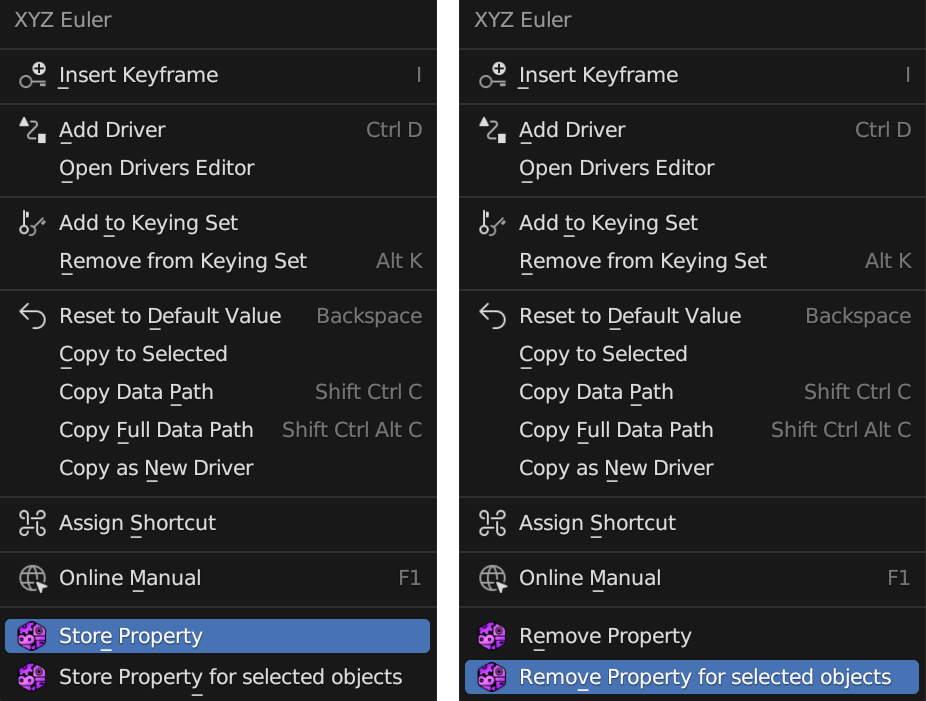The width and height of the screenshot is (926, 701).
Task: Select Copy Full Data Path
Action: 155,429
